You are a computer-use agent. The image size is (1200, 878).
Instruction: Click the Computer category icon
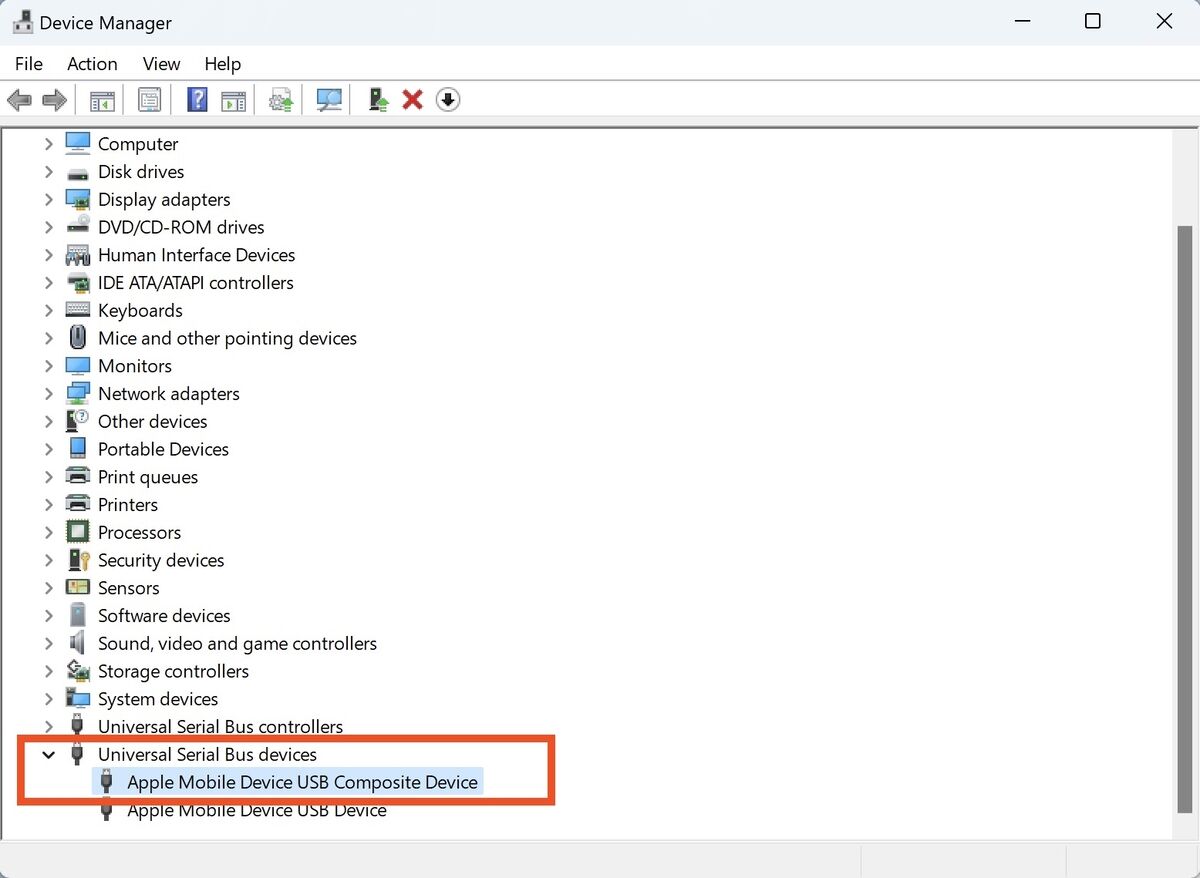(77, 143)
